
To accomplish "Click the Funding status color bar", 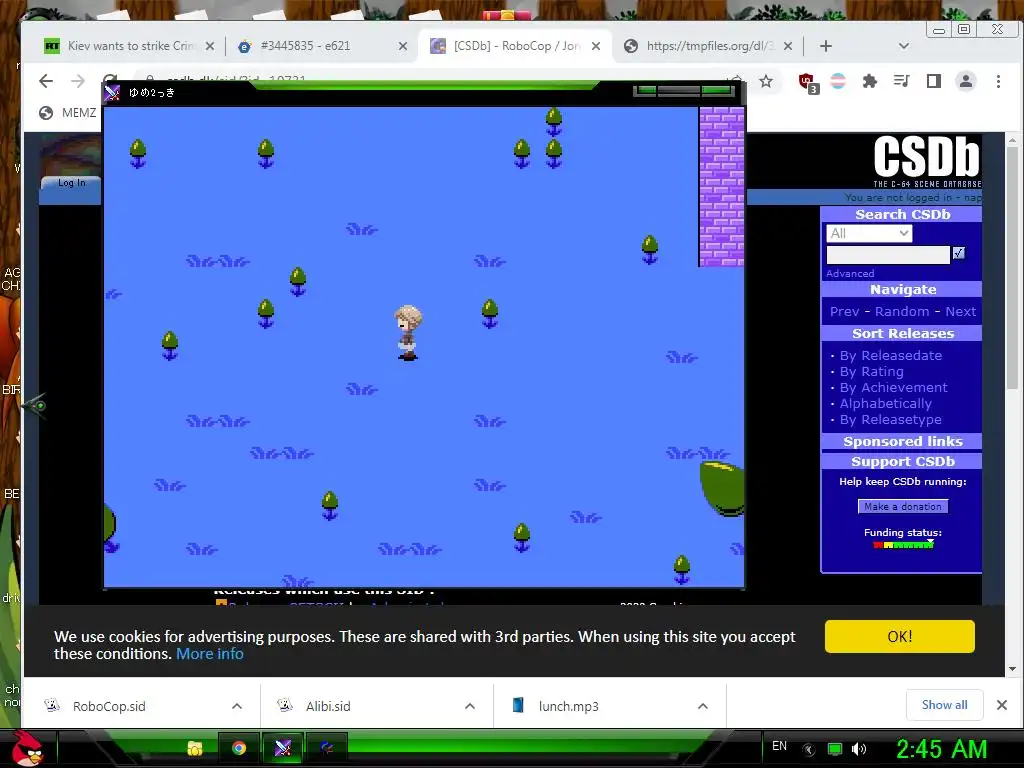I will point(903,545).
